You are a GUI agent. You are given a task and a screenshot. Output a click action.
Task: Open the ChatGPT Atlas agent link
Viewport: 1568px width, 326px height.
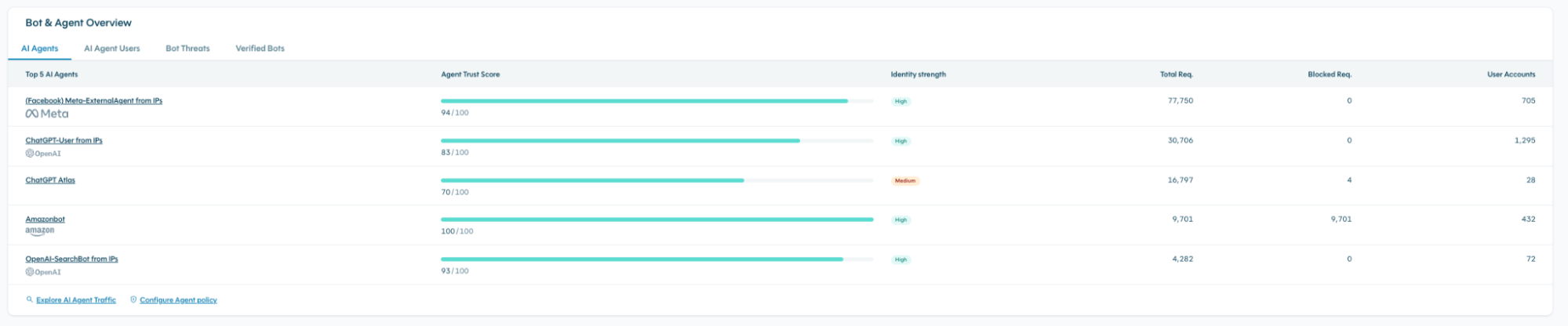(50, 180)
